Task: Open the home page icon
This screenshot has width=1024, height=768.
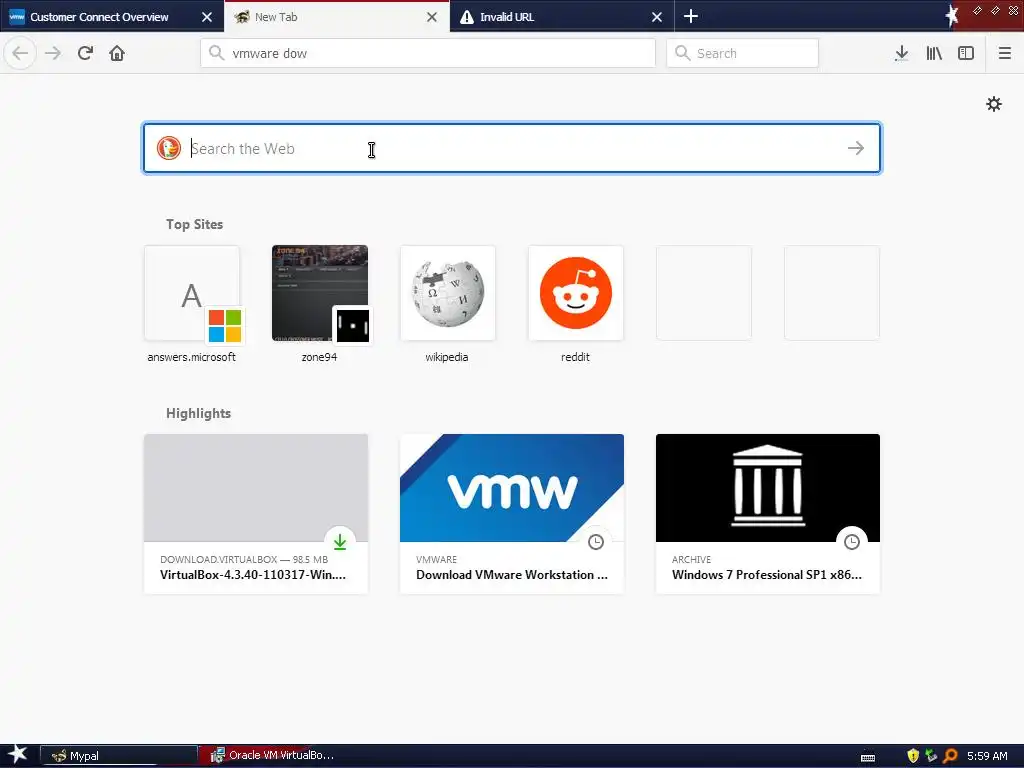Action: point(117,53)
